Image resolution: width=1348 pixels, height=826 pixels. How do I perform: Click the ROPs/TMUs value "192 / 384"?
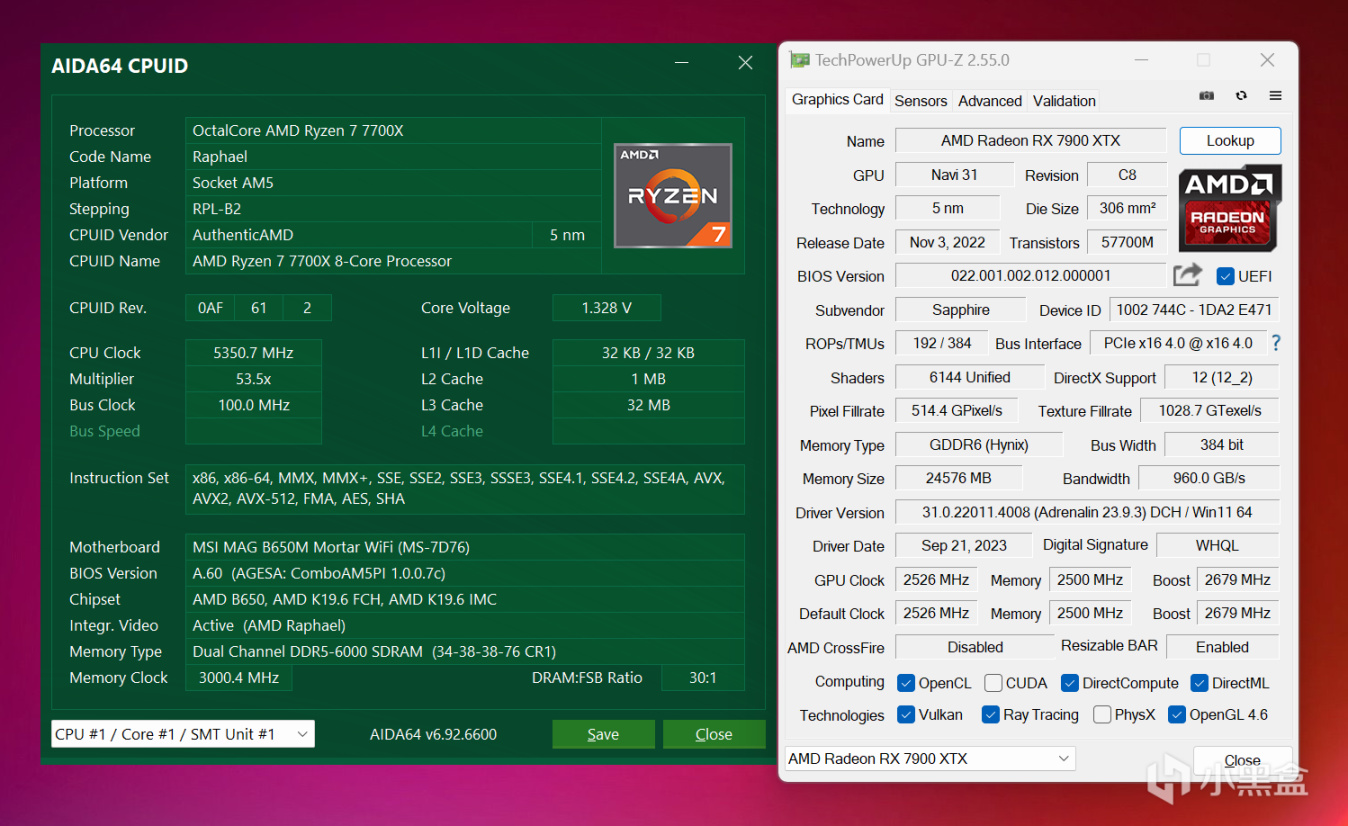(941, 343)
